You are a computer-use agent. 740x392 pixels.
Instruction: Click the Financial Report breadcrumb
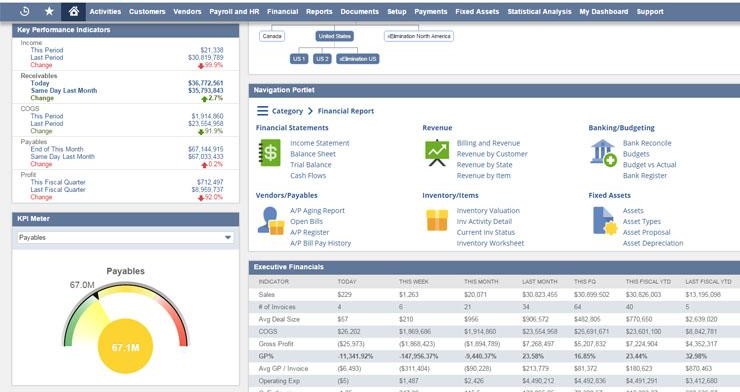pos(345,111)
